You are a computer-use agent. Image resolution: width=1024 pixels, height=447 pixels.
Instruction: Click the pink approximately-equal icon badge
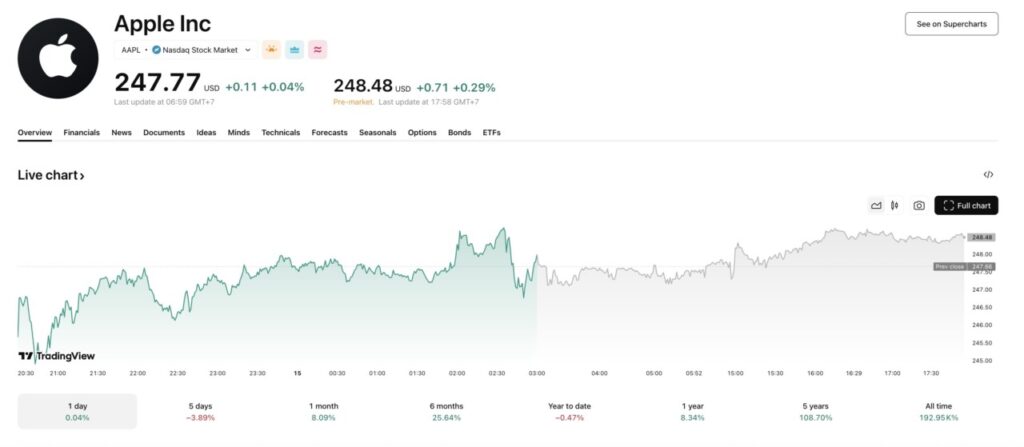click(x=318, y=49)
